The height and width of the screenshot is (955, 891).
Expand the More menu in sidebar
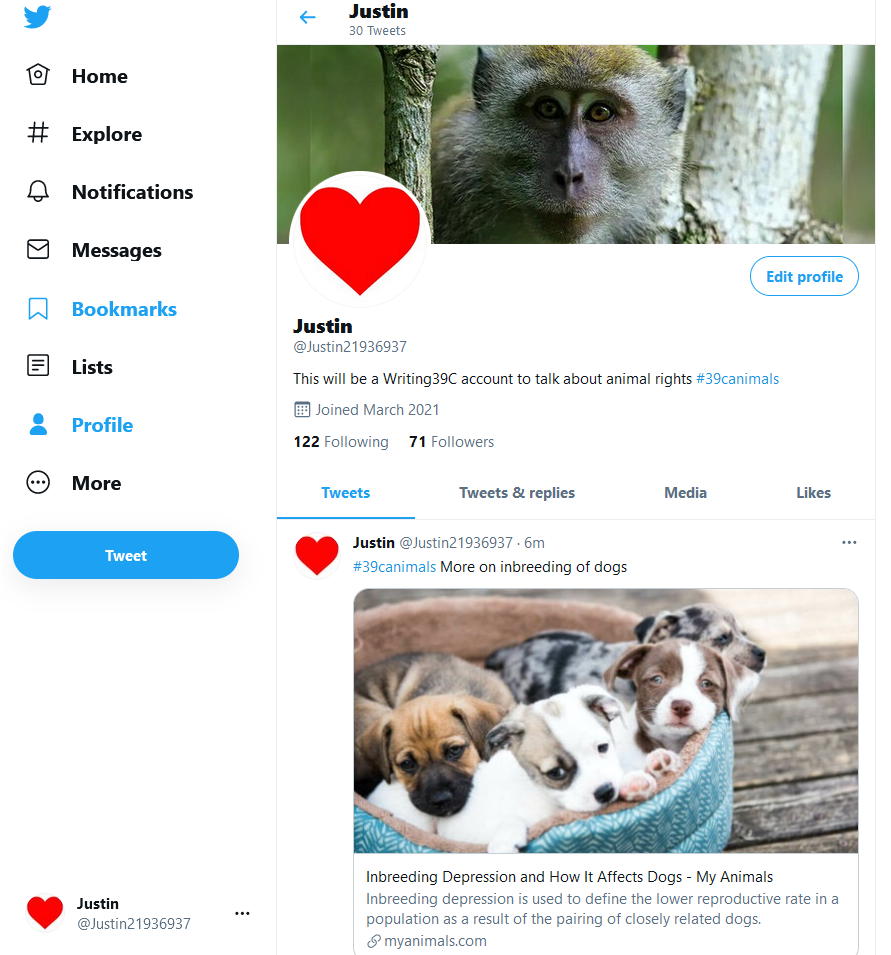74,482
